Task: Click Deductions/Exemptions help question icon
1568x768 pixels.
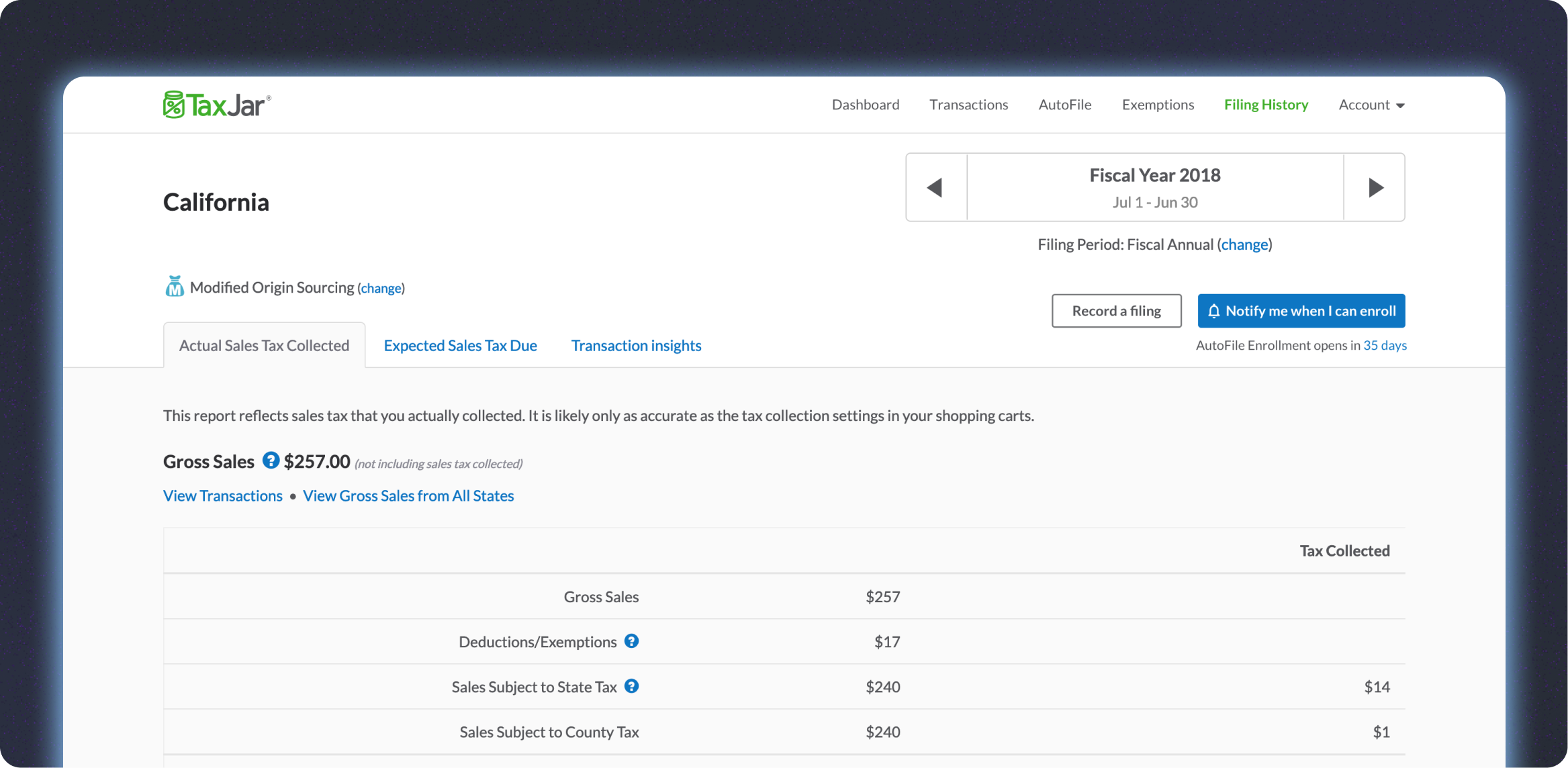Action: pos(631,641)
